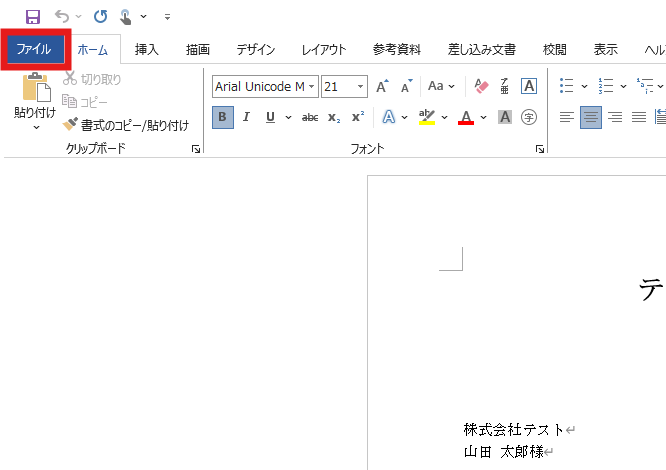Toggle superscript formatting
Screen dimensions: 666x470
[x=358, y=117]
